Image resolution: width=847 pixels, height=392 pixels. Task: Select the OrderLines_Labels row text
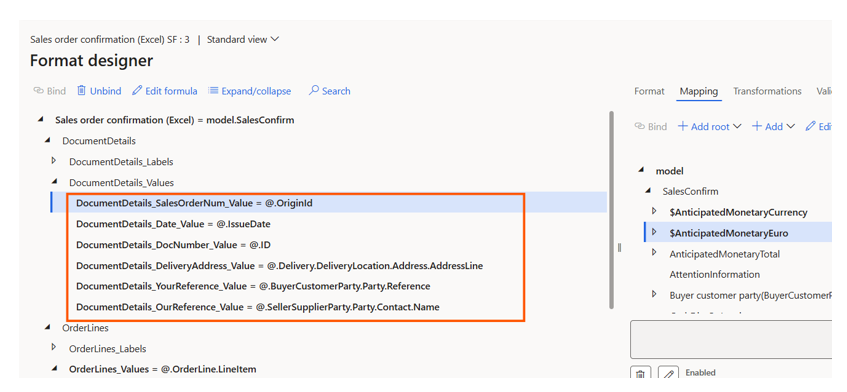coord(107,349)
